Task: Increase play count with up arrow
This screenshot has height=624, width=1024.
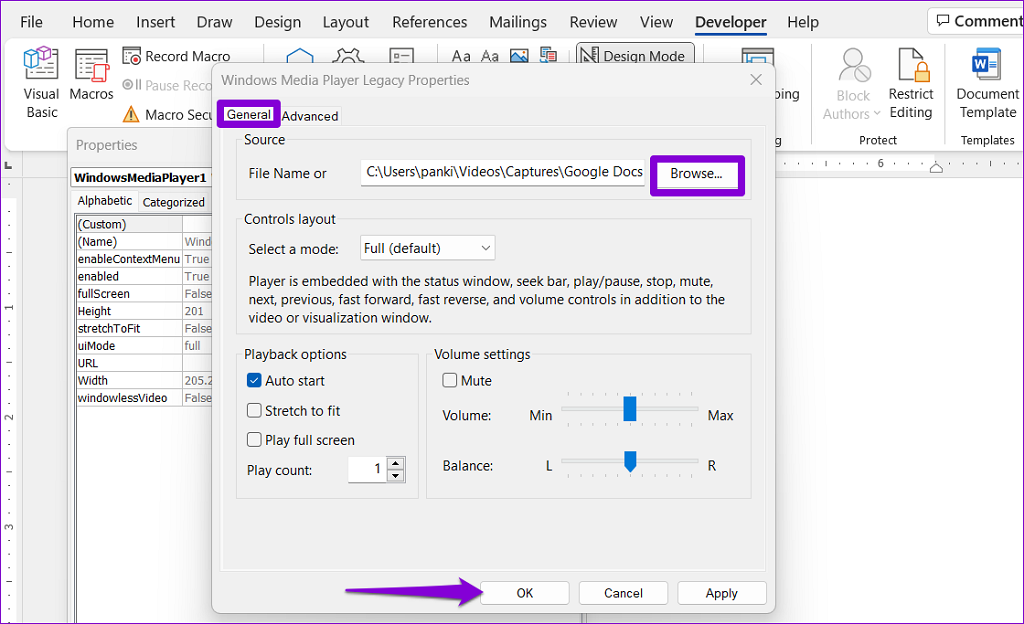Action: (x=396, y=463)
